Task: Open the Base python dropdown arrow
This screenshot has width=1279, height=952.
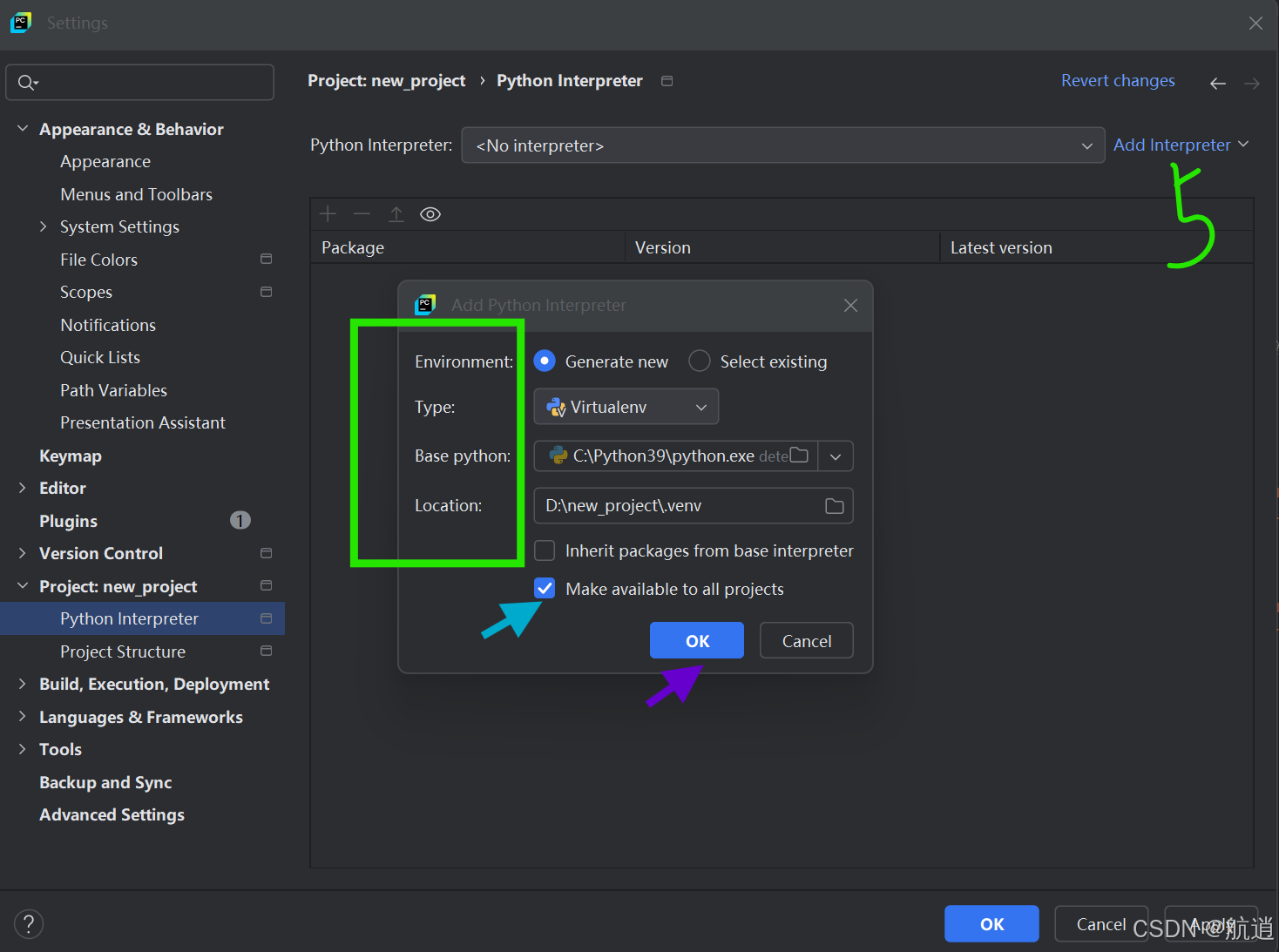Action: [836, 456]
